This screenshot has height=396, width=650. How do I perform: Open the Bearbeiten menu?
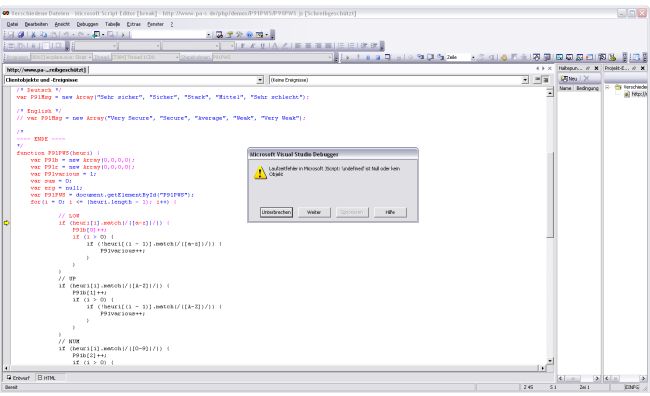(36, 24)
